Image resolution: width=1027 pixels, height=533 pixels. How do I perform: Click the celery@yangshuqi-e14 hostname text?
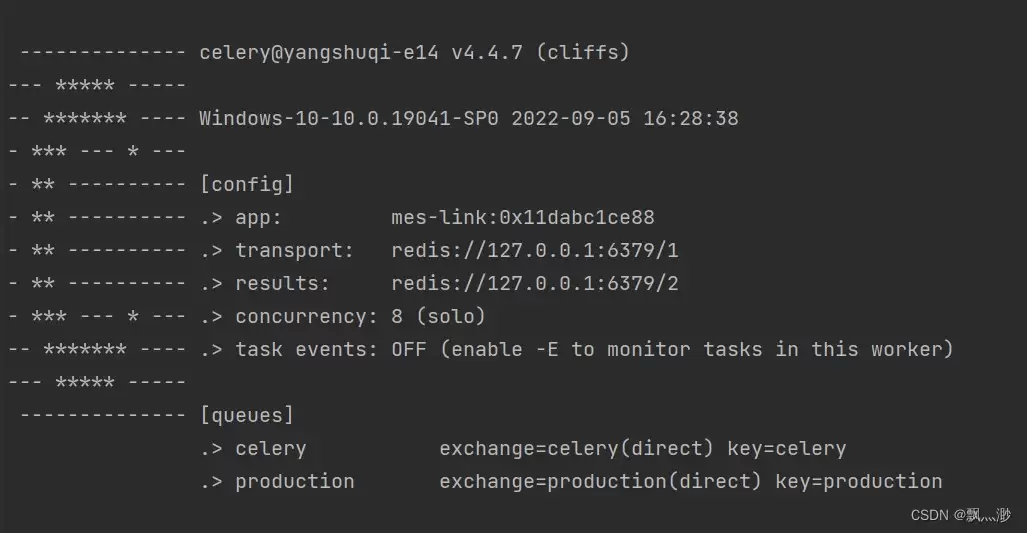pyautogui.click(x=319, y=52)
